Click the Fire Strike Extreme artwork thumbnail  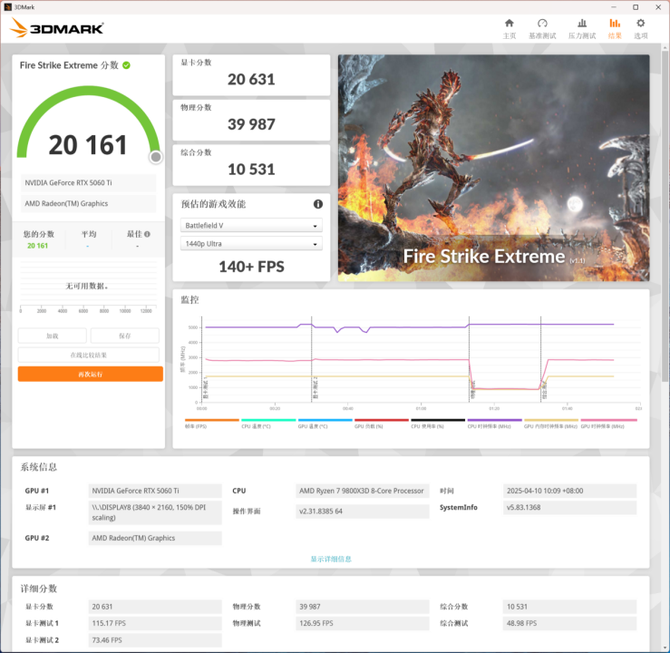coord(494,168)
